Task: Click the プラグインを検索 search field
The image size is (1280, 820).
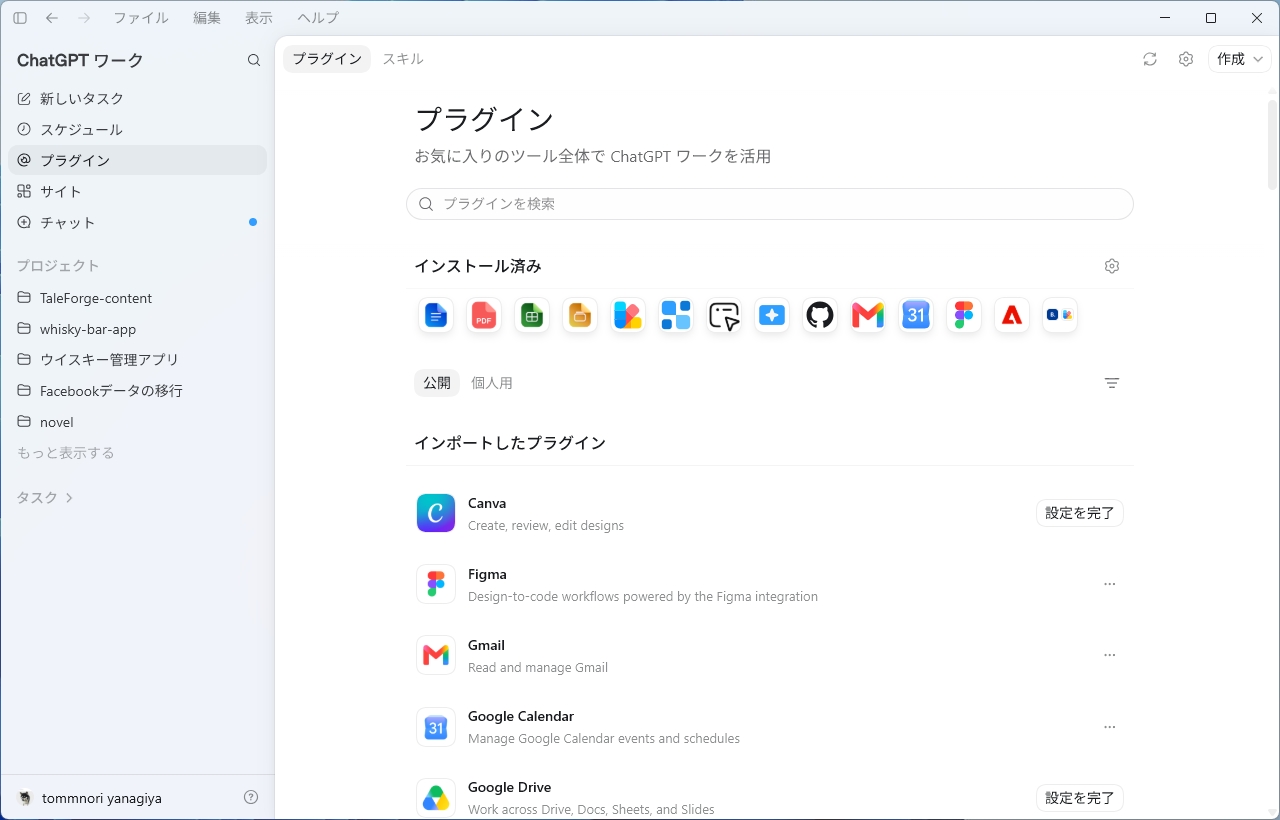Action: point(770,204)
